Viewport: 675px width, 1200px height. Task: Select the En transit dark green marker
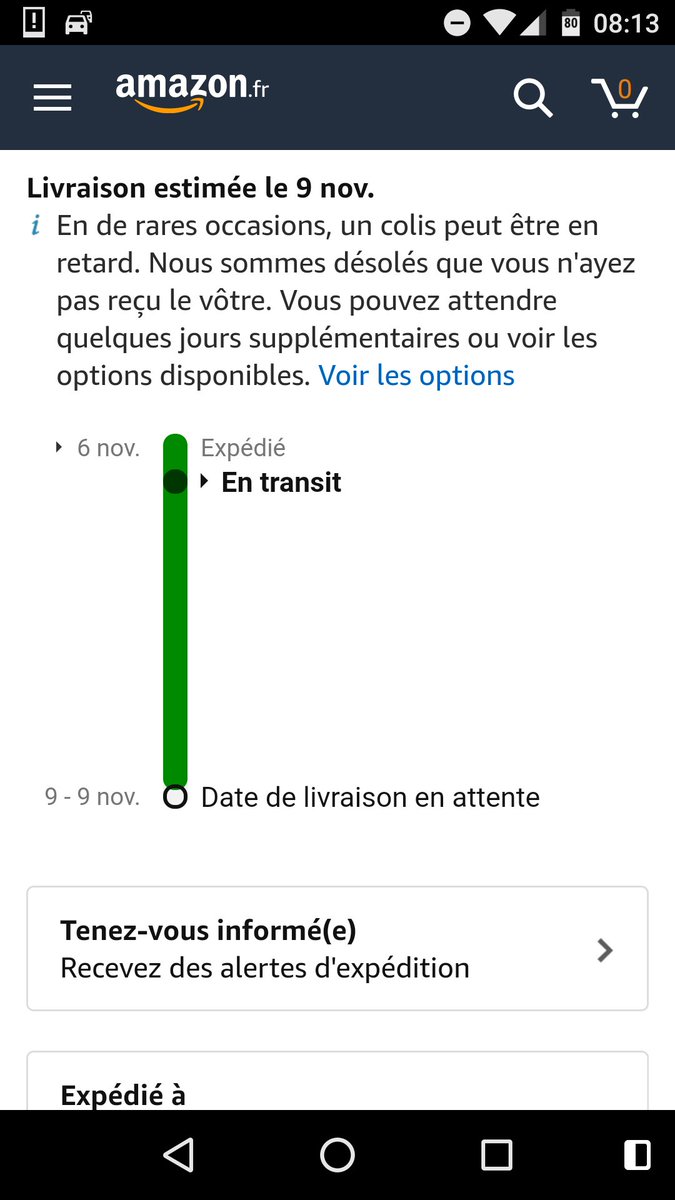[x=175, y=482]
